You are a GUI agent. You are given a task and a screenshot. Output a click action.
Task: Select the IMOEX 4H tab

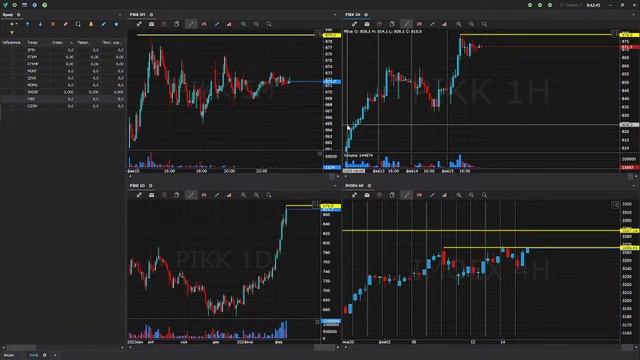coord(354,186)
